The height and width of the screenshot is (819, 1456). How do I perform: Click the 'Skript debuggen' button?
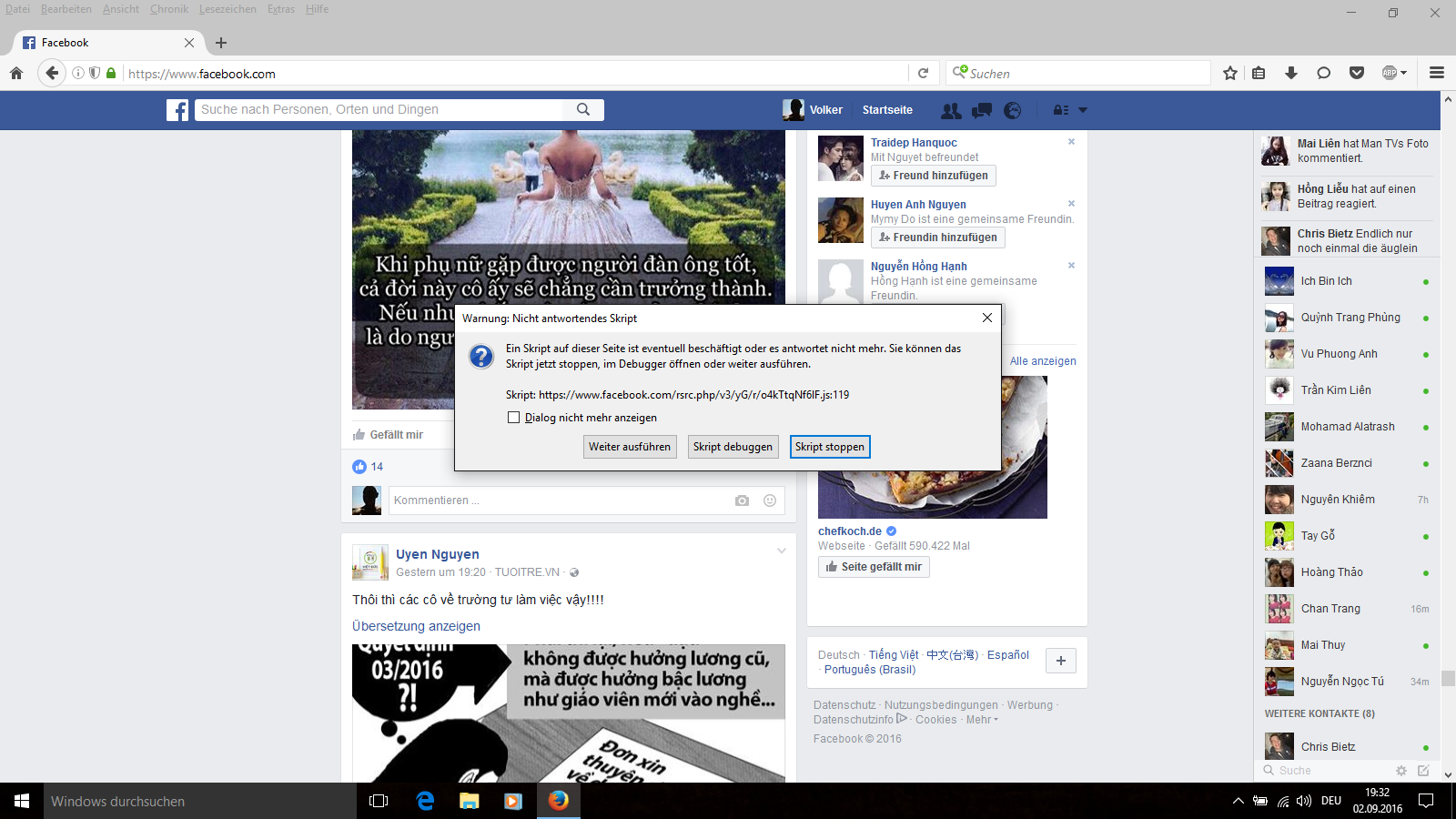tap(733, 447)
